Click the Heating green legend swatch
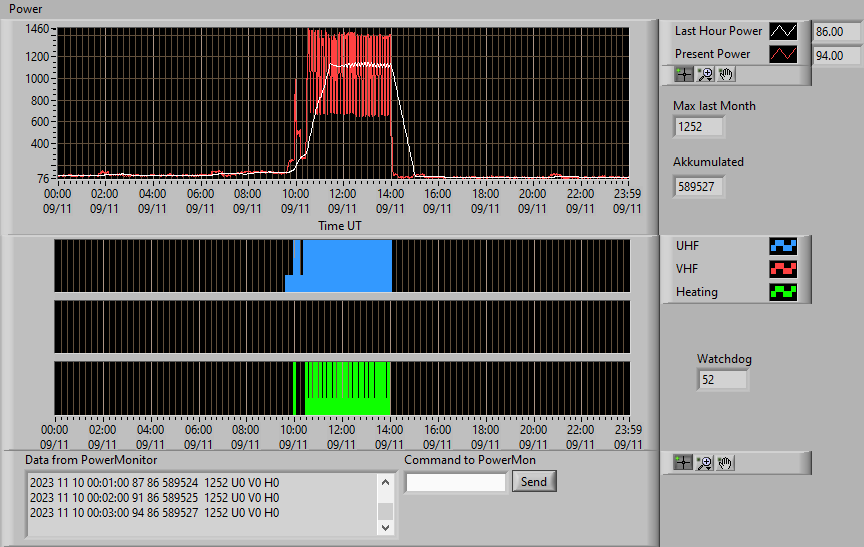 [783, 292]
